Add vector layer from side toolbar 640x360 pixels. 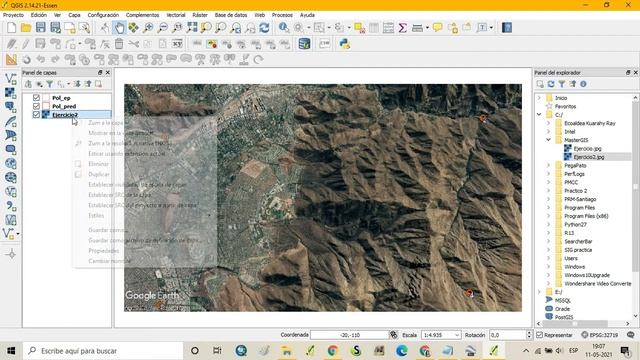pos(11,79)
